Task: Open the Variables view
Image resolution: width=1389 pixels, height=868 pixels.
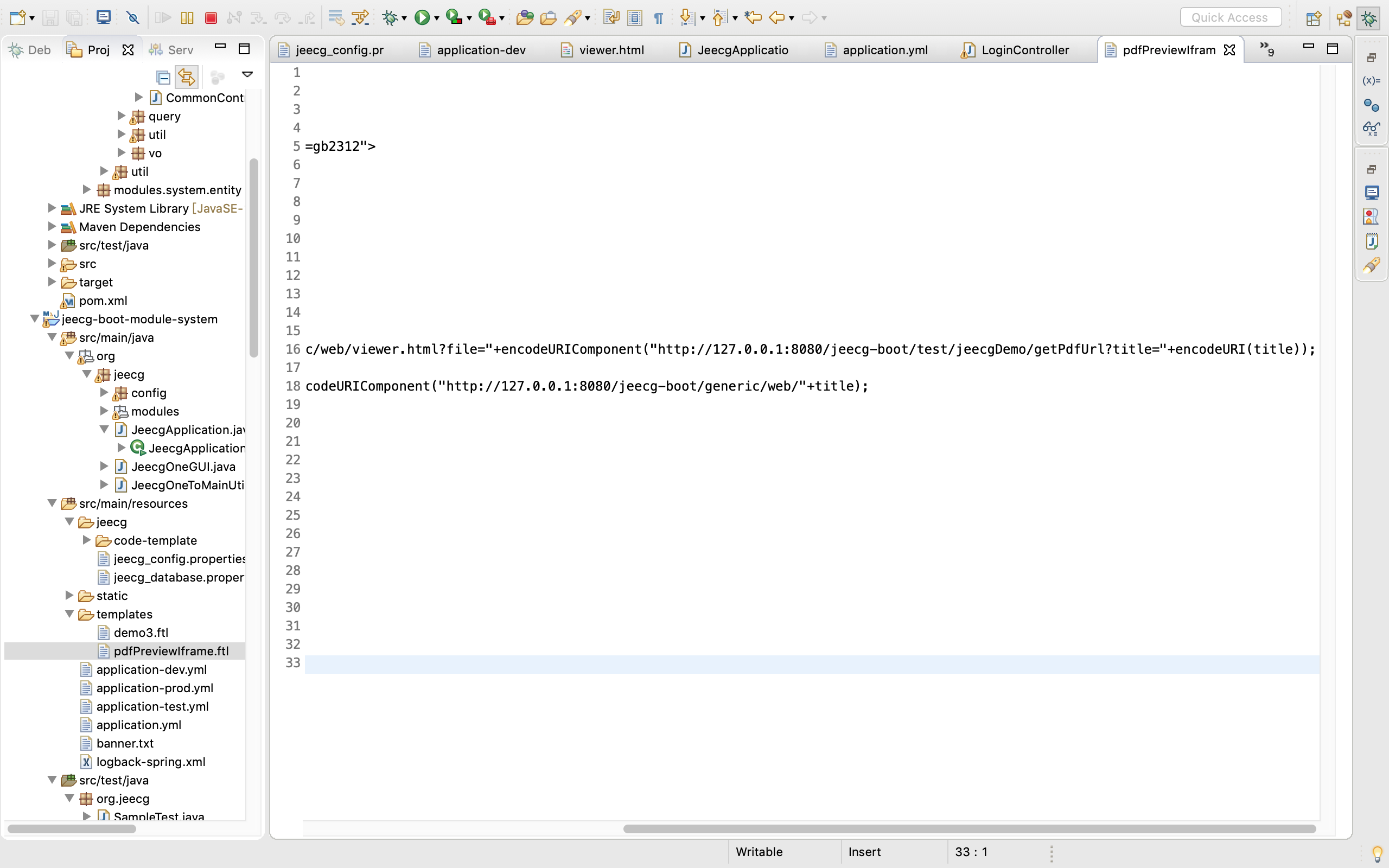Action: coord(1372,80)
